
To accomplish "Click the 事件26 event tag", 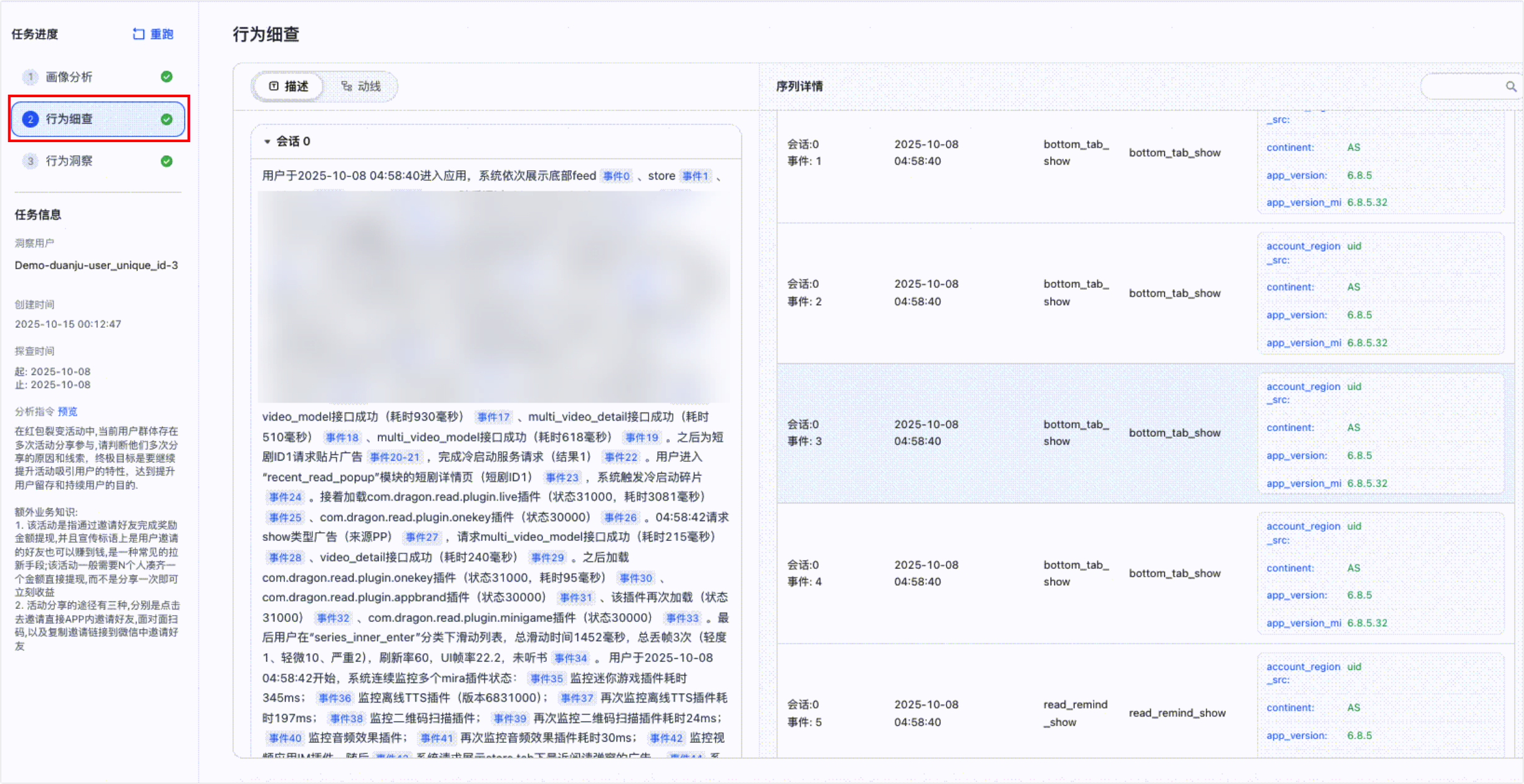I will point(620,518).
